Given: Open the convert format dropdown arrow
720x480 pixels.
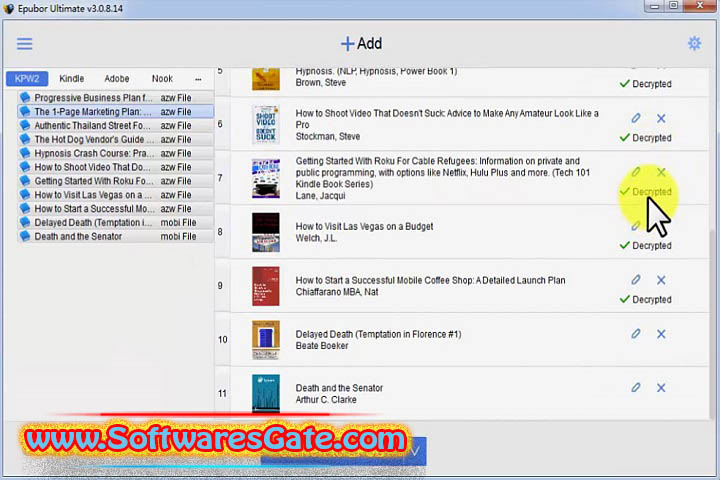Looking at the screenshot, I should click(415, 452).
